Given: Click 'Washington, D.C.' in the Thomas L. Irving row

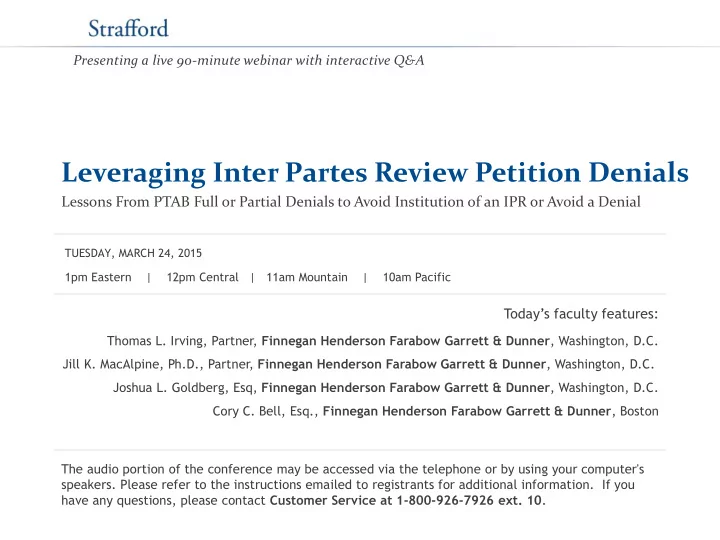Looking at the screenshot, I should pos(608,341).
